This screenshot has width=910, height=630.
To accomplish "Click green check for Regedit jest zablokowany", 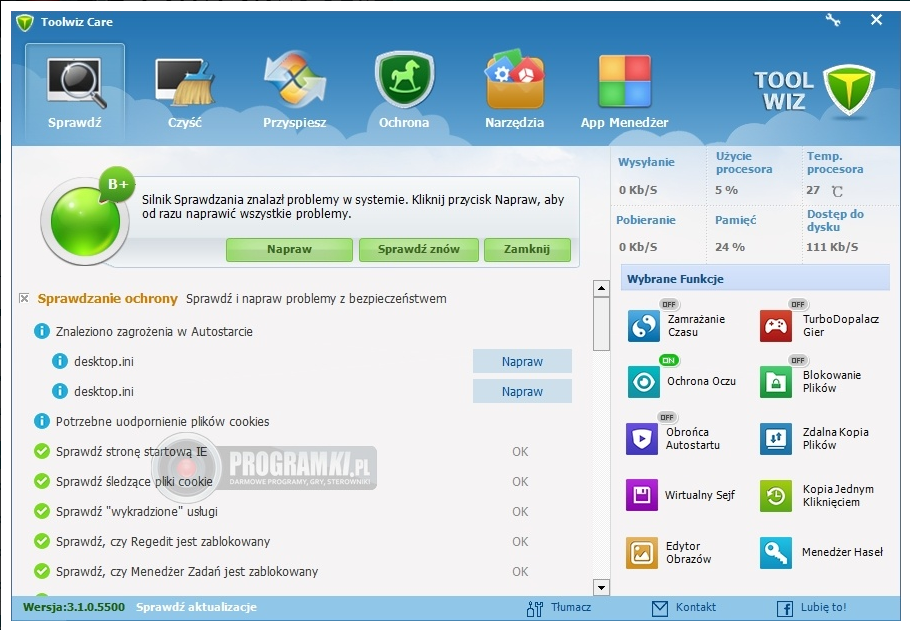I will point(42,541).
